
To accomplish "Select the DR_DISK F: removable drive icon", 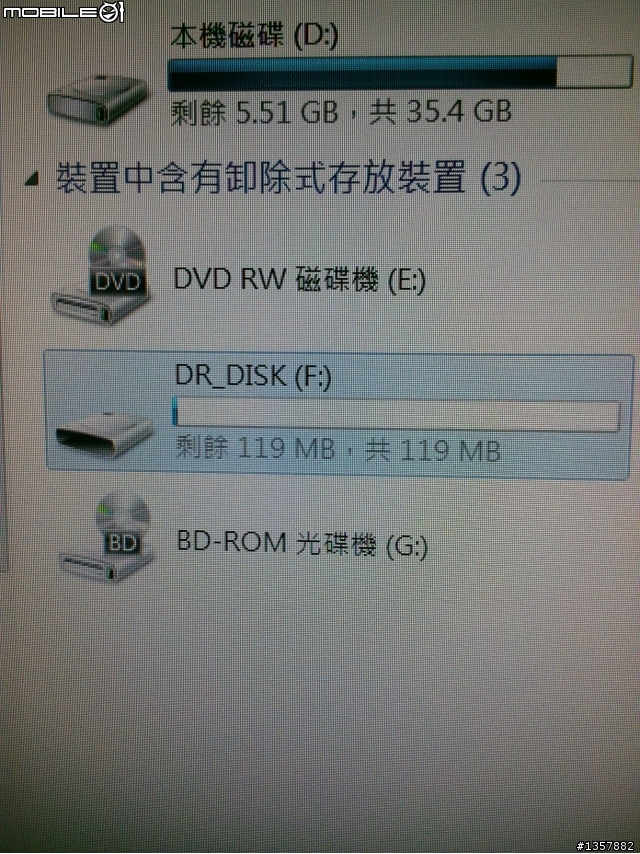I will click(104, 435).
